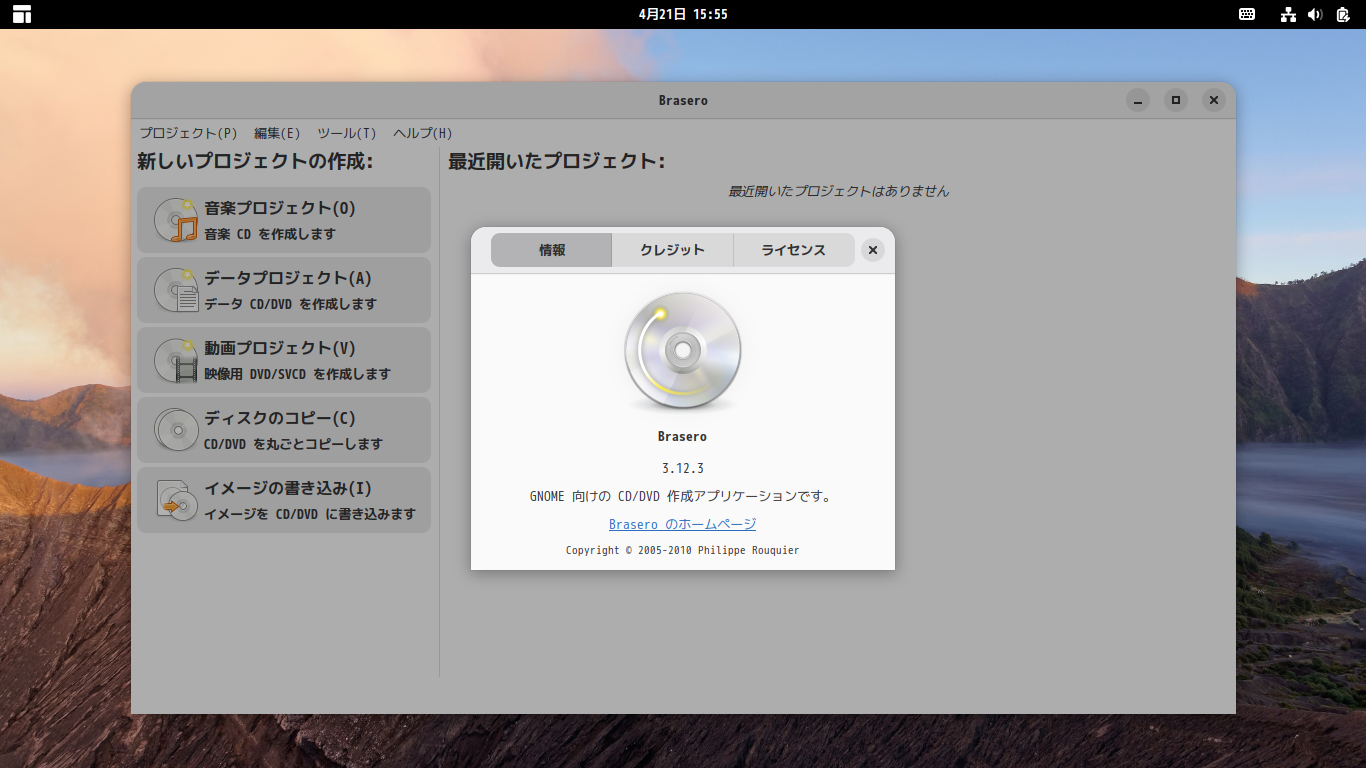This screenshot has width=1366, height=768.
Task: Click the data project disc icon
Action: [x=176, y=290]
